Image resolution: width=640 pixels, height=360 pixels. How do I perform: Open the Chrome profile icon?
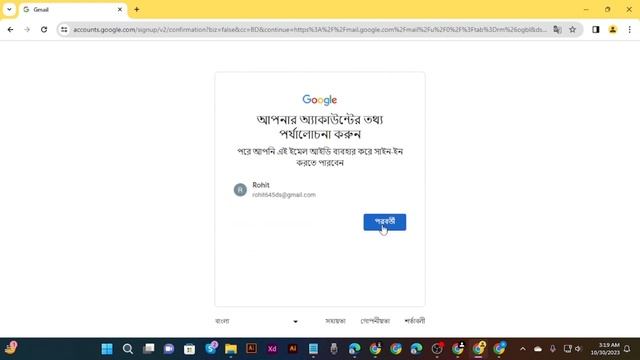(x=613, y=29)
